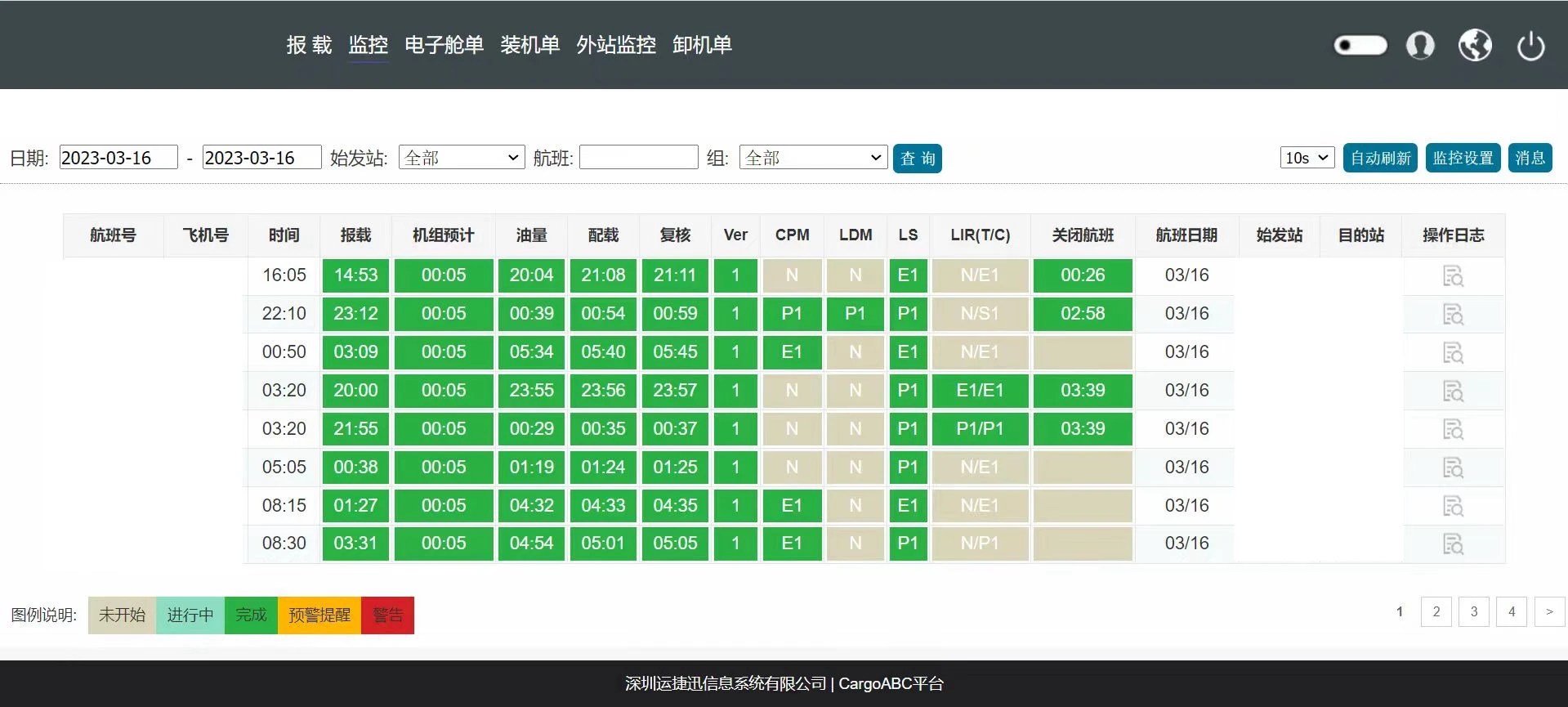The height and width of the screenshot is (707, 1568).
Task: Click the 21:11 复核 cell
Action: click(x=675, y=275)
